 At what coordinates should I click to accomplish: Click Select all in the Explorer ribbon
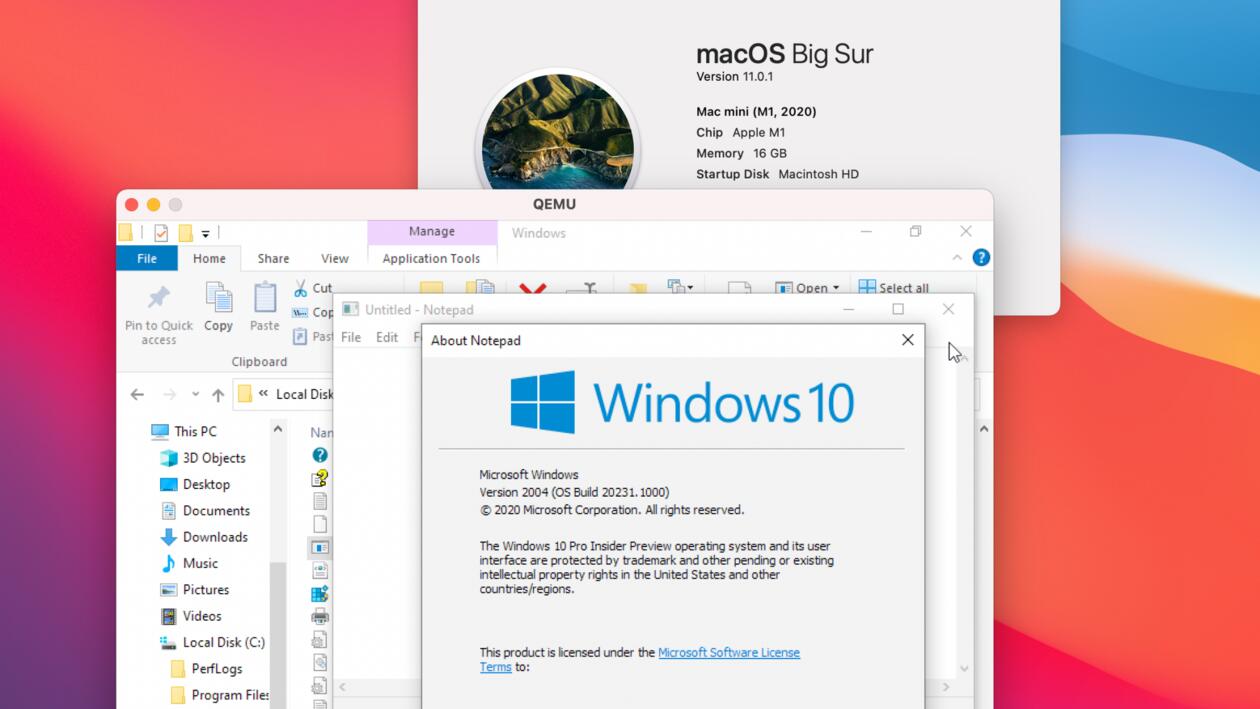tap(893, 288)
